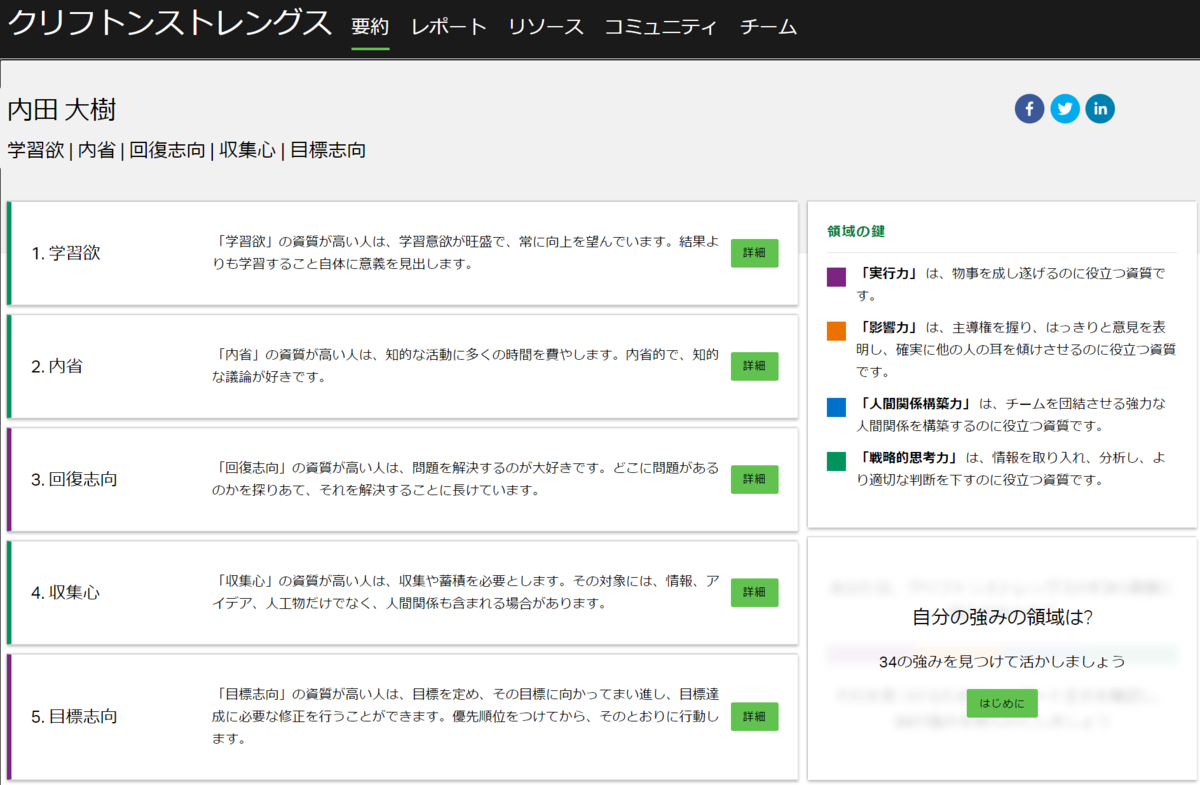
Task: Open the 要約 tab
Action: pyautogui.click(x=370, y=27)
